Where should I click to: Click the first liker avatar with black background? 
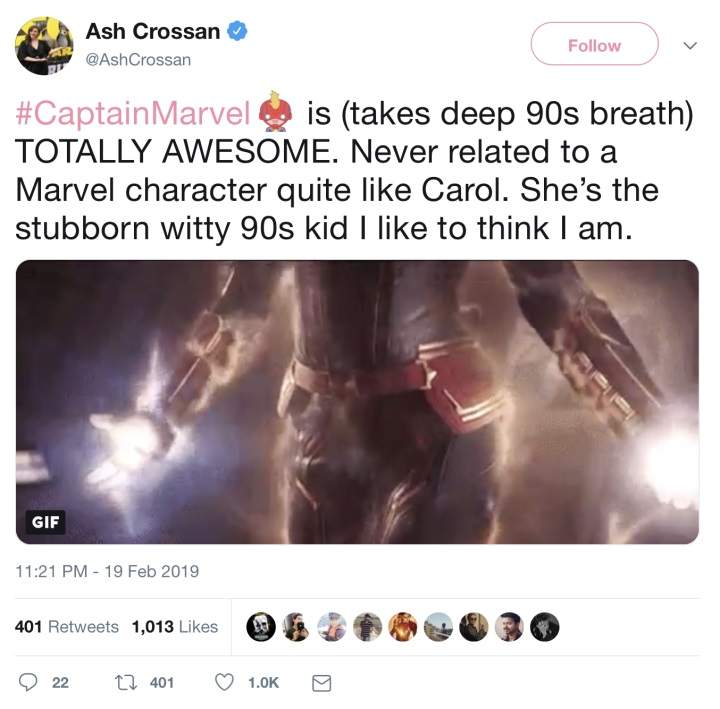262,626
